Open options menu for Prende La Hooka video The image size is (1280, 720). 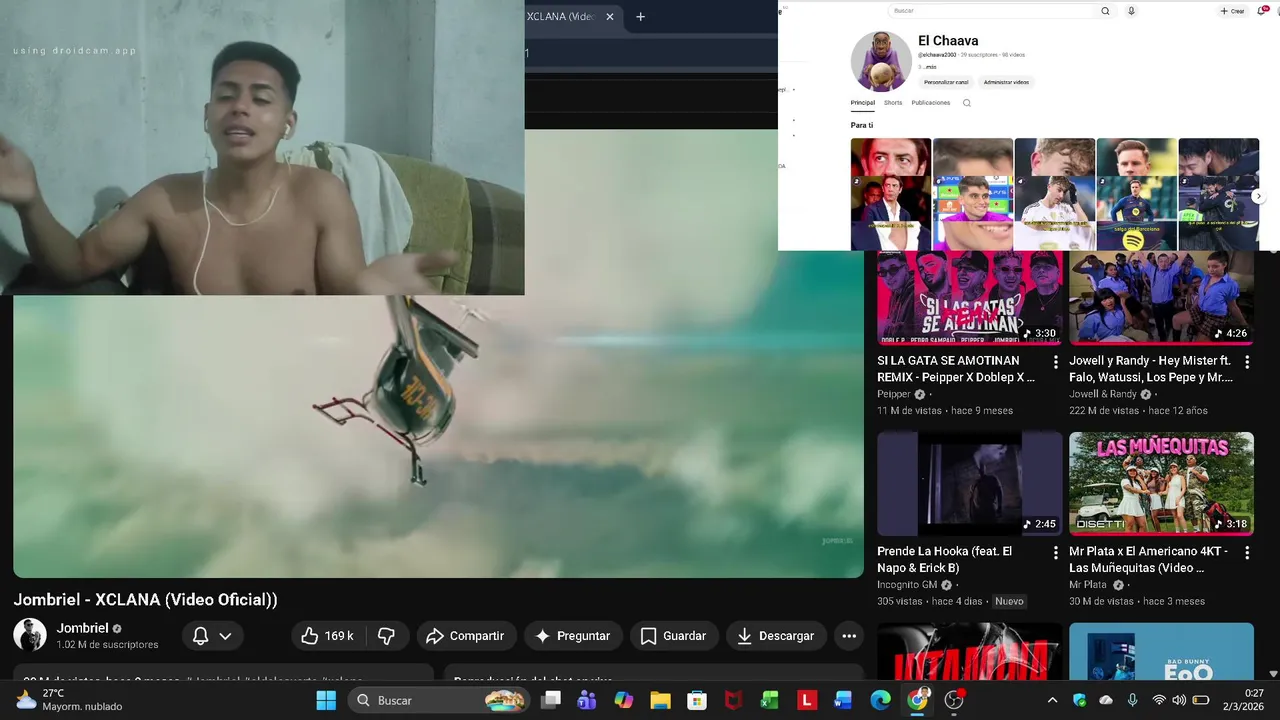pos(1055,553)
